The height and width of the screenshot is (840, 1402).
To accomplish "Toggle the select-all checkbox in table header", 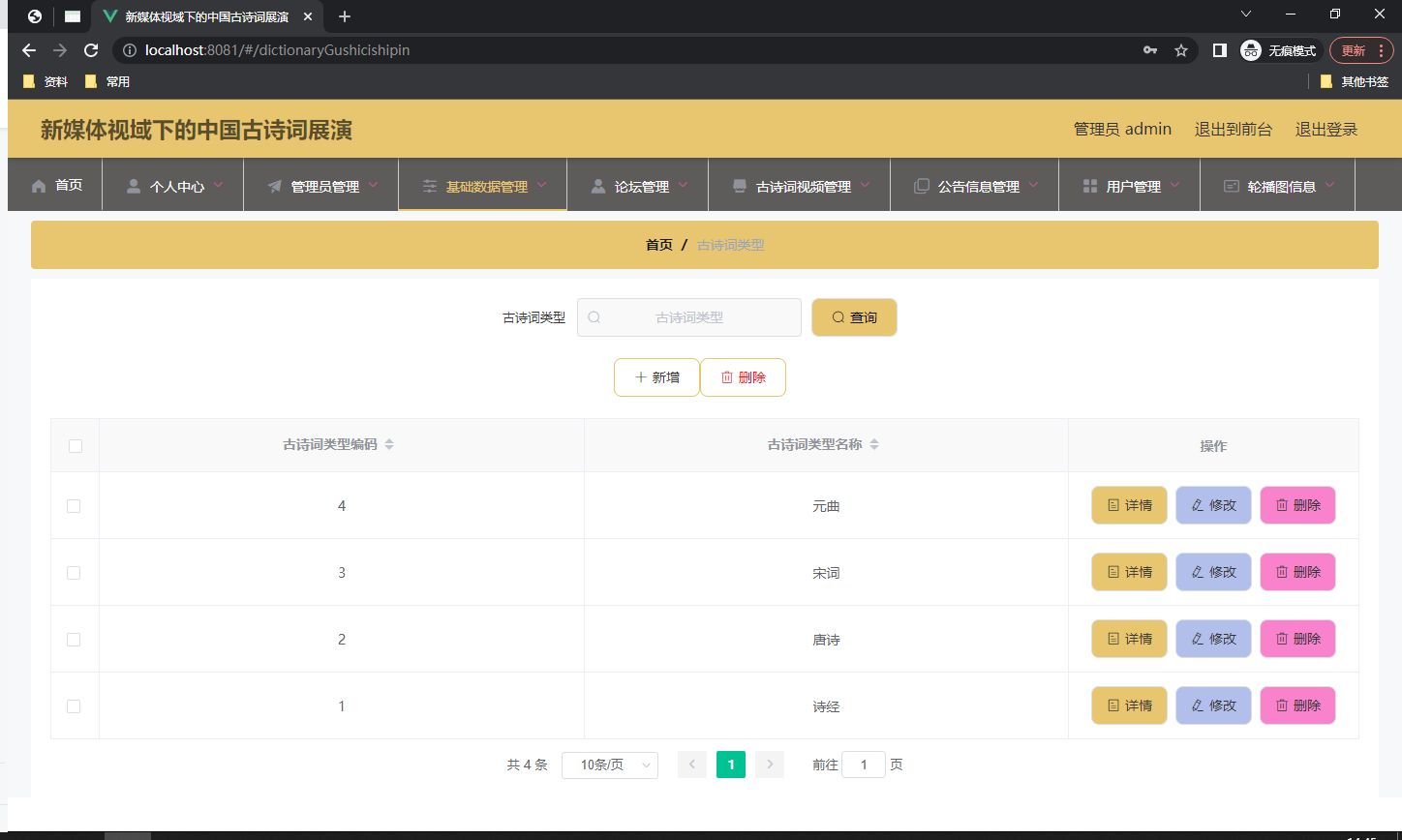I will pyautogui.click(x=76, y=446).
